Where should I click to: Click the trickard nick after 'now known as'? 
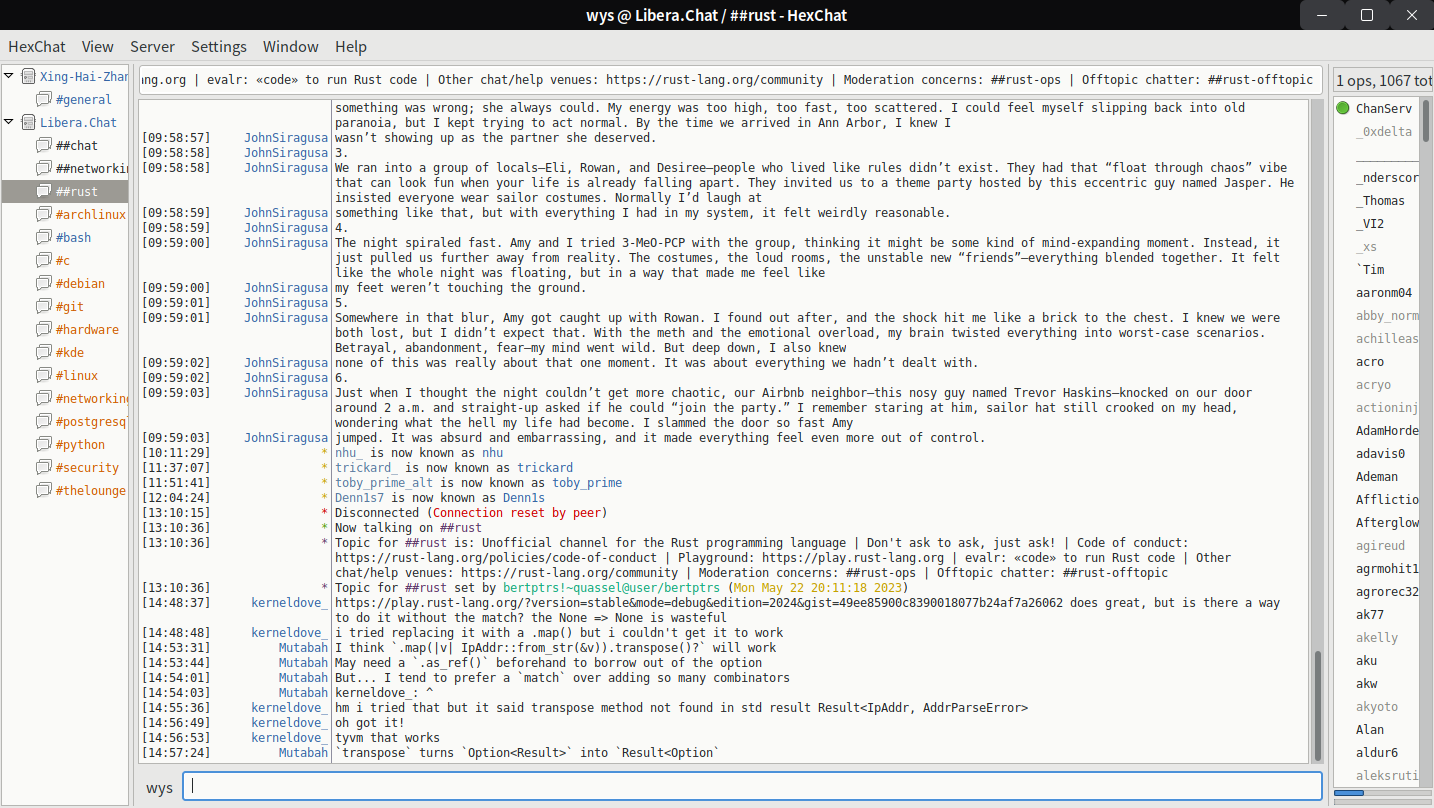click(545, 468)
